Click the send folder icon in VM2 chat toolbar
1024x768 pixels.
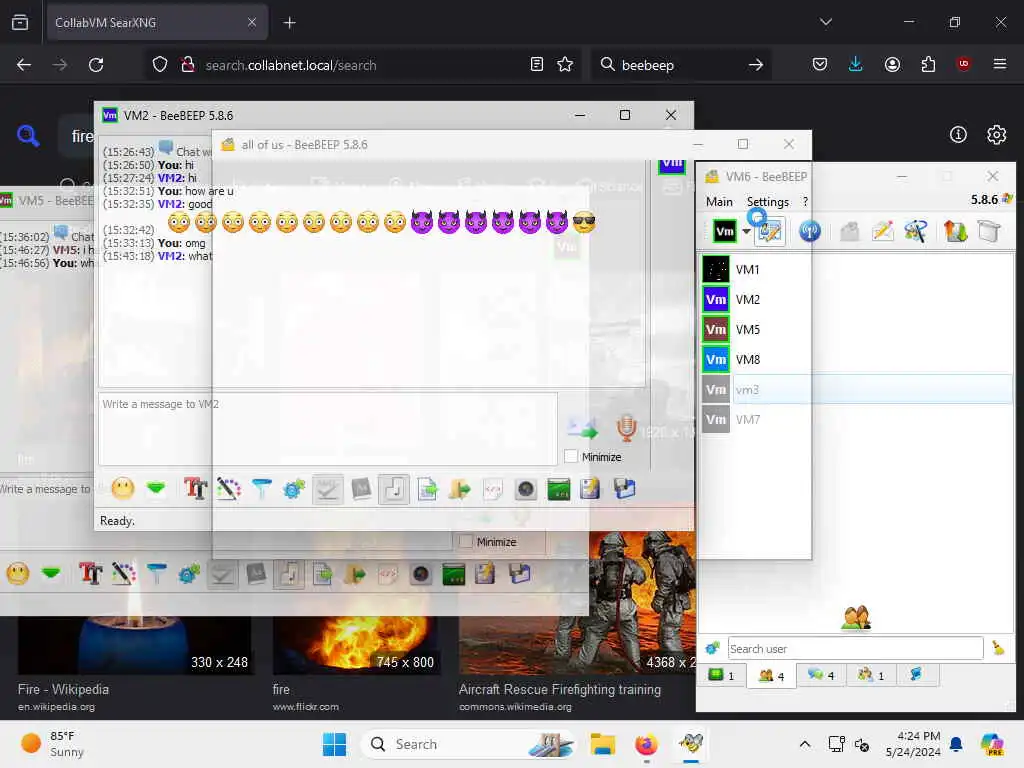pos(460,488)
